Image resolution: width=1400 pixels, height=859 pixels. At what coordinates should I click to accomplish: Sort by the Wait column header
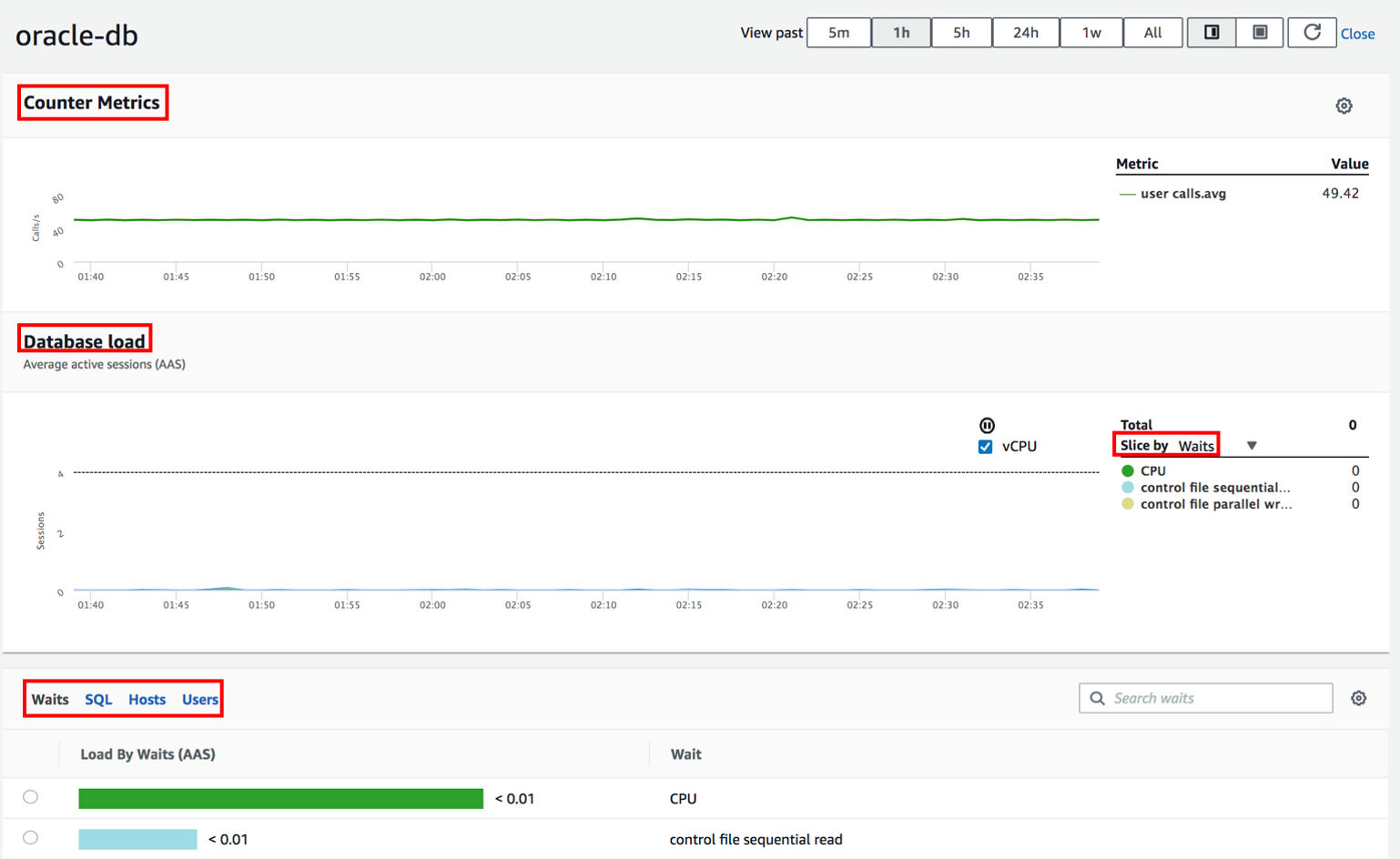pos(685,753)
